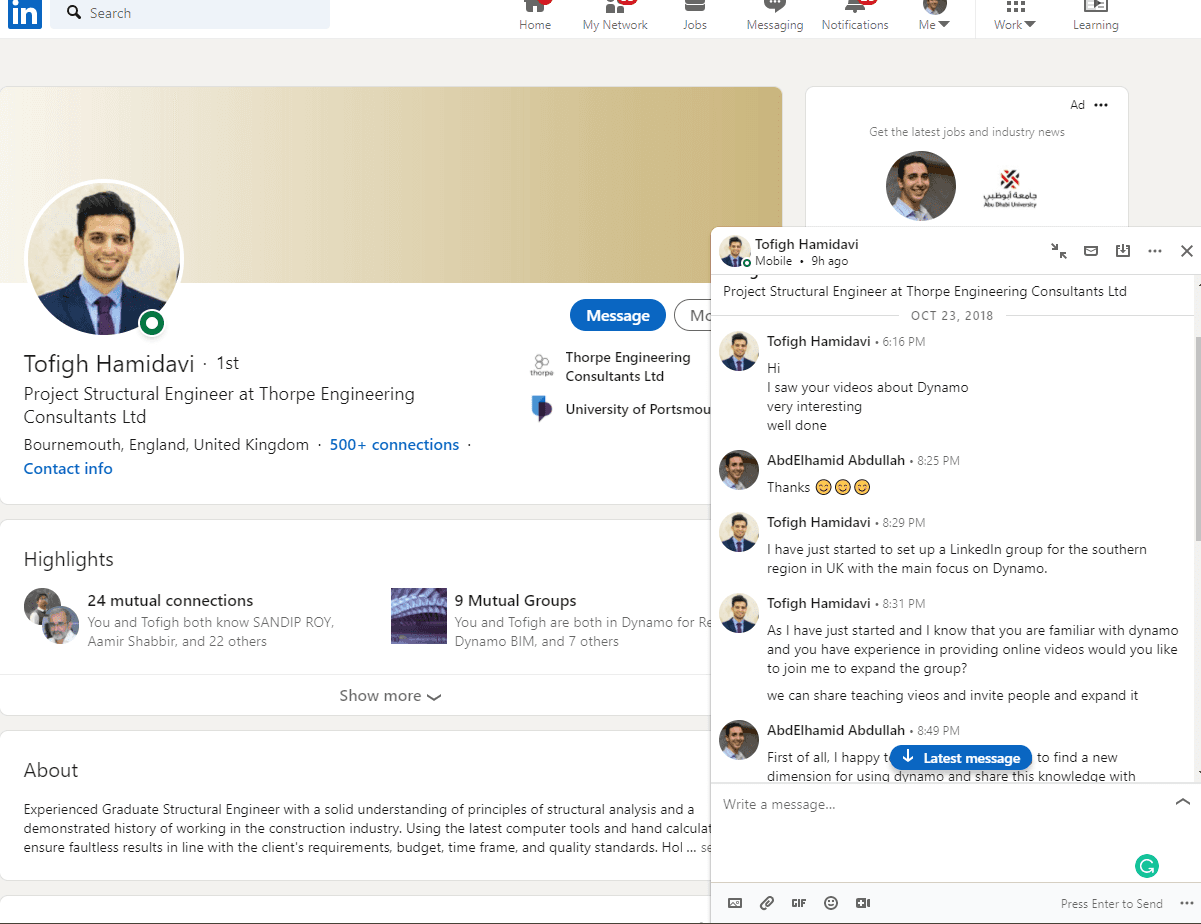The height and width of the screenshot is (924, 1201).
Task: Click the Grammarly icon in message box
Action: 1148,866
